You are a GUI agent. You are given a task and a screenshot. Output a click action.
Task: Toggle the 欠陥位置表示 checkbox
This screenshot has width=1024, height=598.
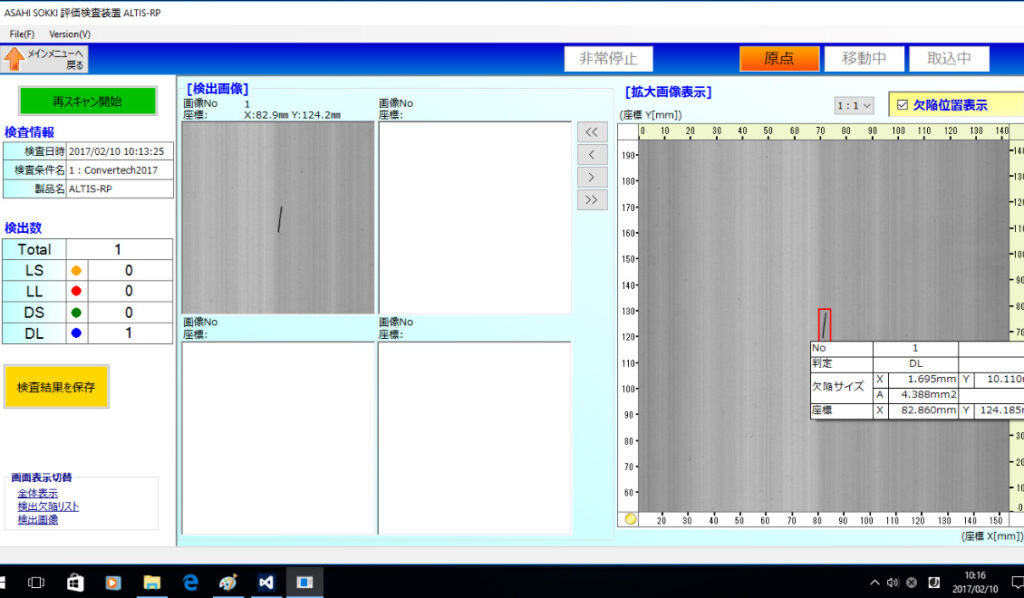(902, 105)
